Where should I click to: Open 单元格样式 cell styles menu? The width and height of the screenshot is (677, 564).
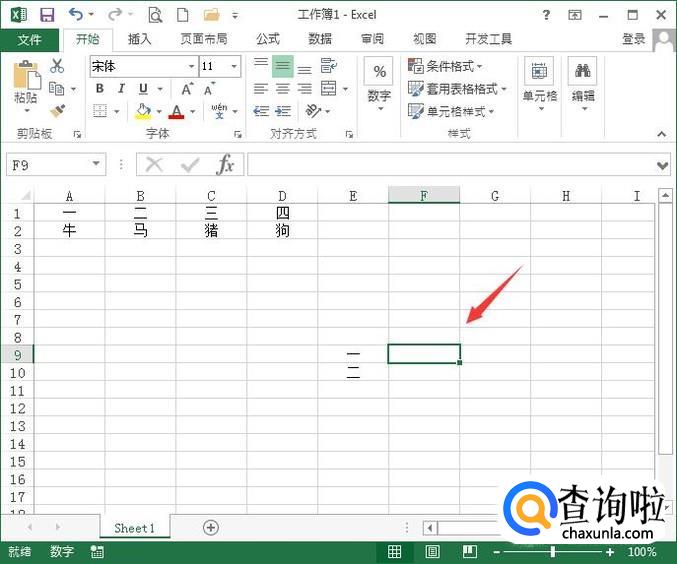(x=451, y=111)
